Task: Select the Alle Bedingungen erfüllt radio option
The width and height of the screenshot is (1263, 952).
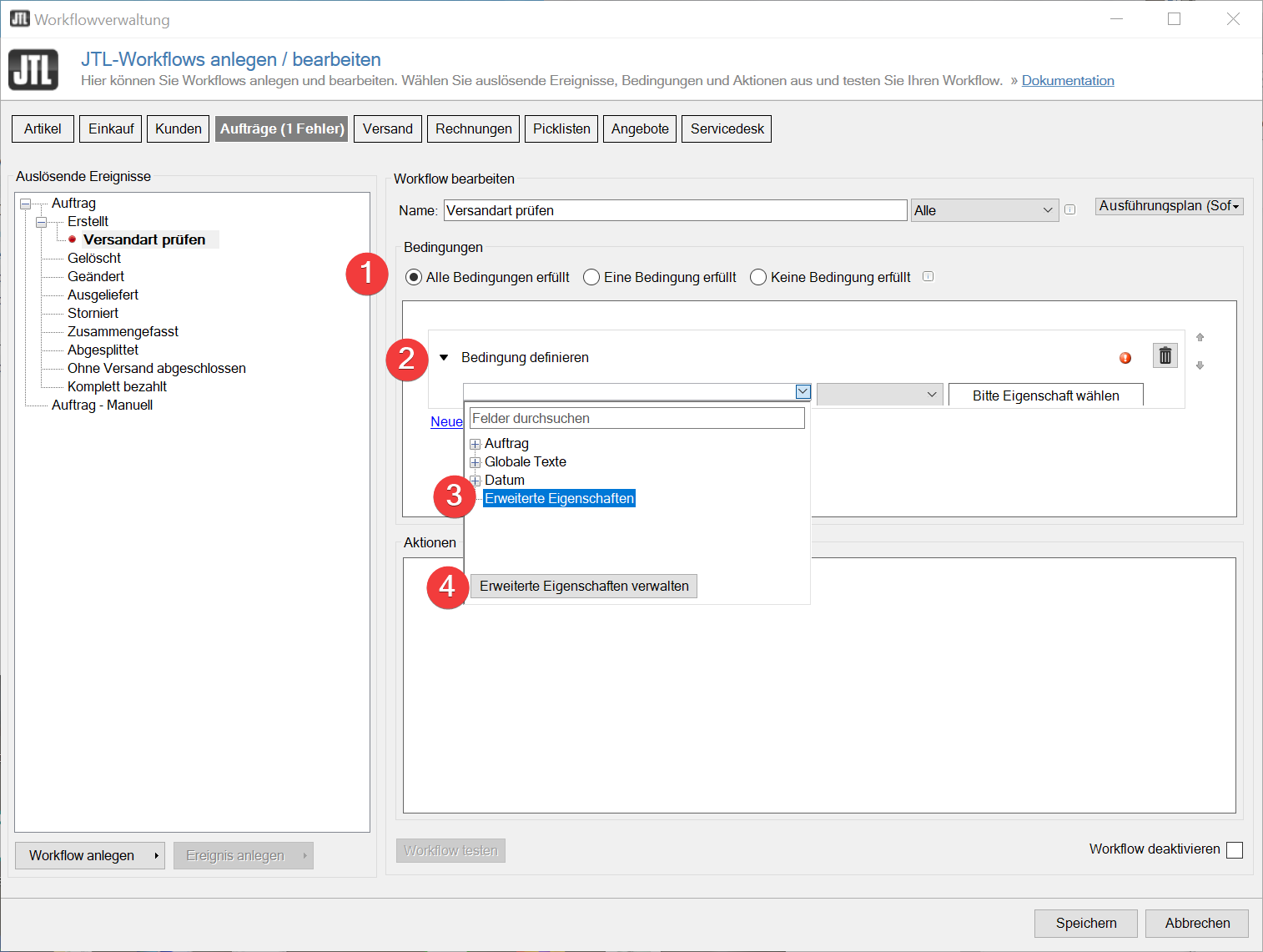Action: 414,277
